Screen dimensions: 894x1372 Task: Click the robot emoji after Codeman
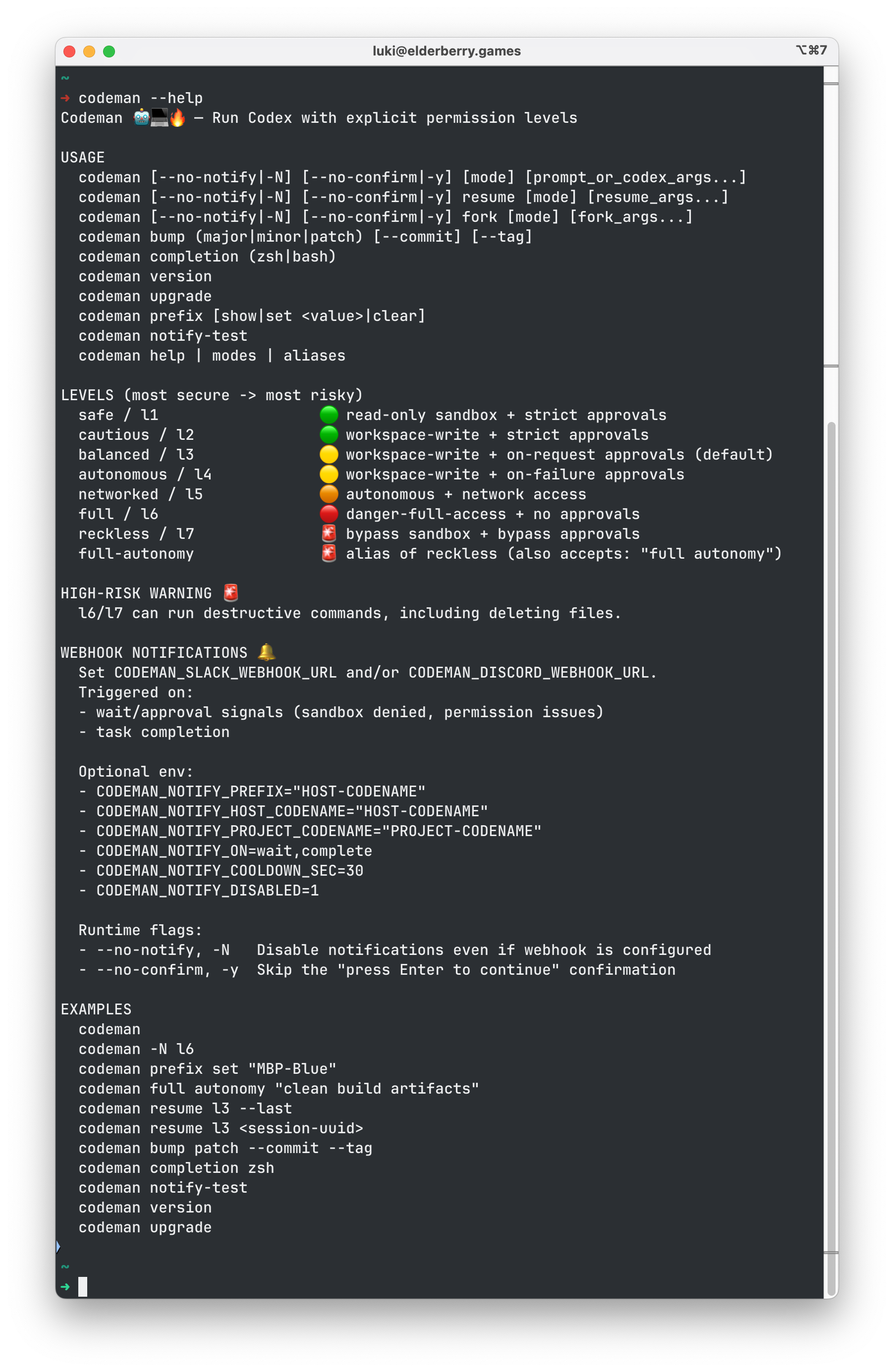coord(141,117)
